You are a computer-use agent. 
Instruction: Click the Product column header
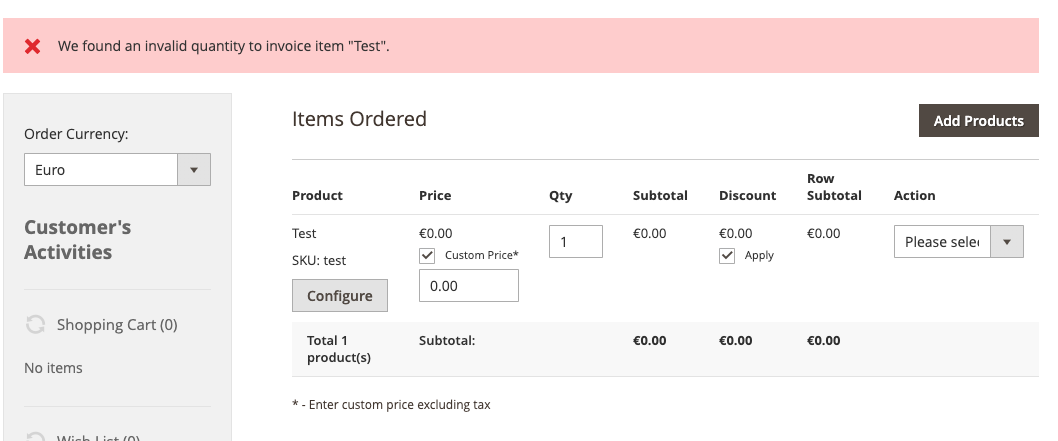point(317,195)
